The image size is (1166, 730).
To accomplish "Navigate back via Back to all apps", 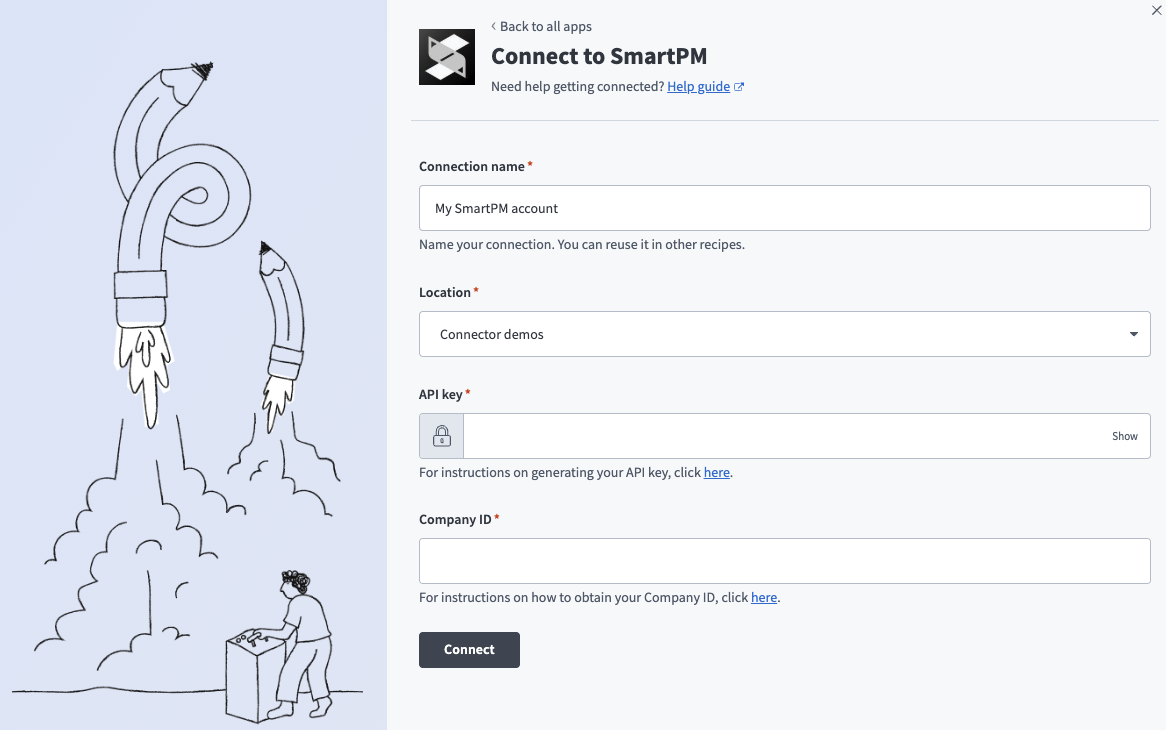I will (x=547, y=26).
